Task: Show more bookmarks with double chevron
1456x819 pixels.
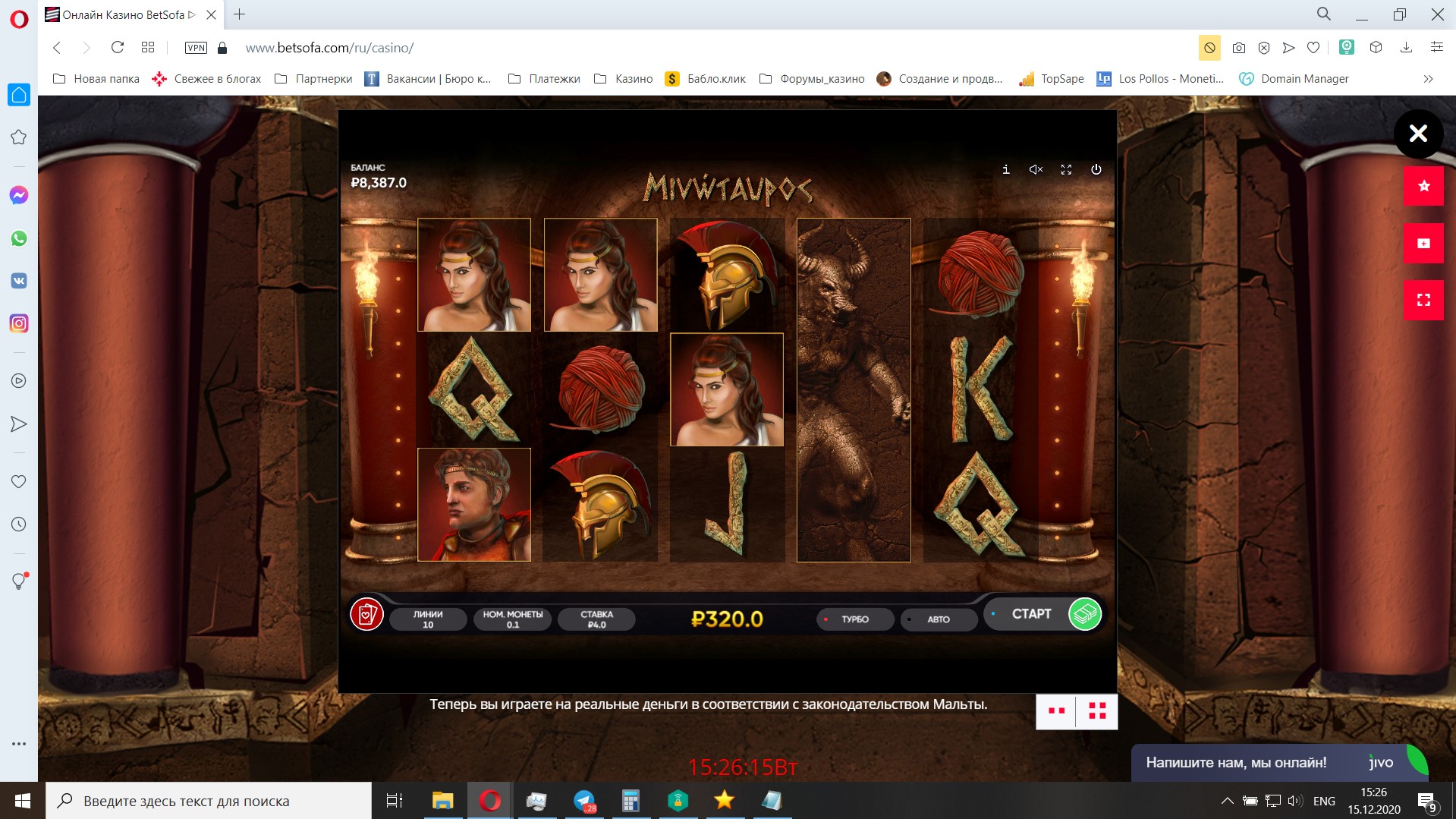Action: (1428, 79)
